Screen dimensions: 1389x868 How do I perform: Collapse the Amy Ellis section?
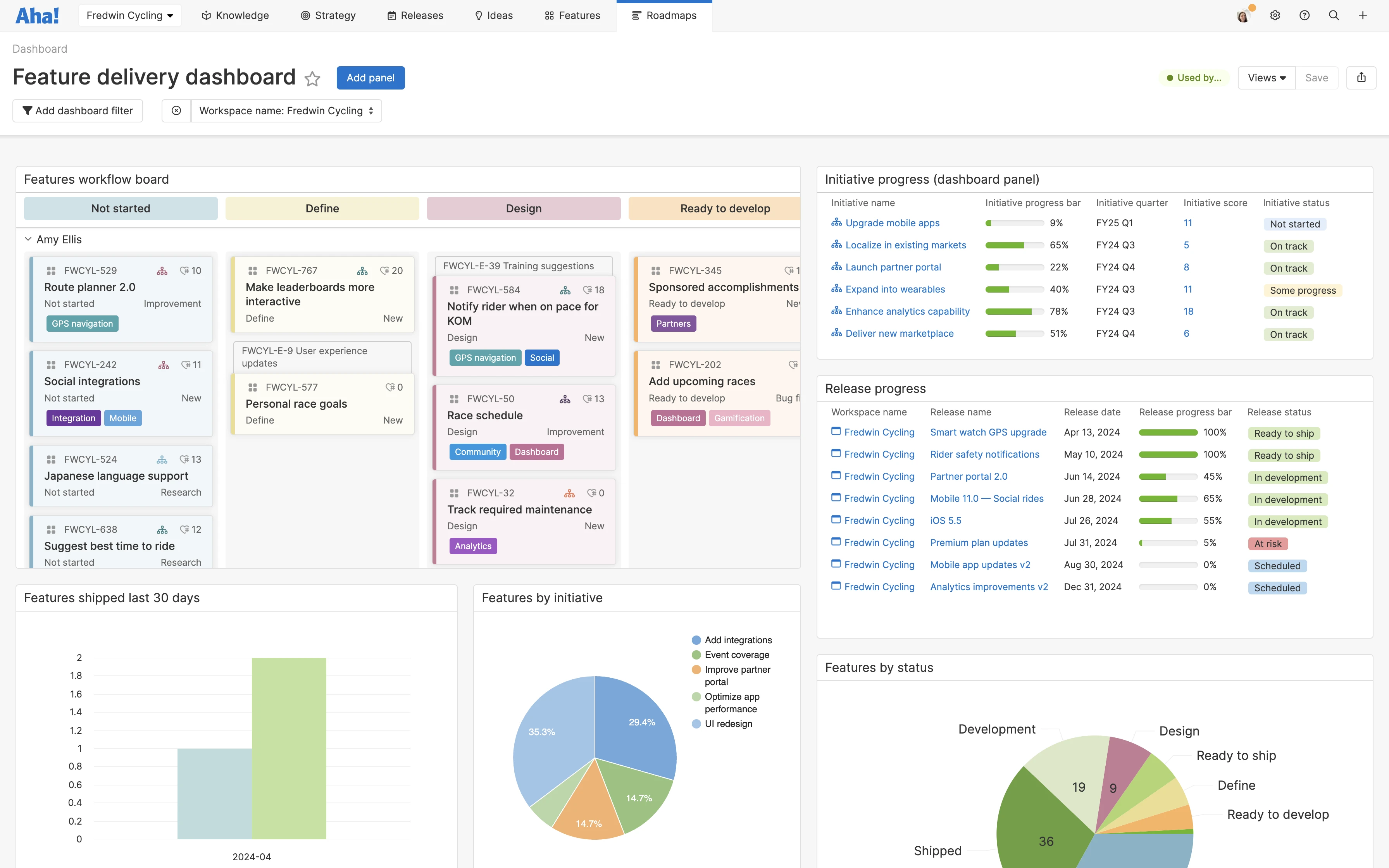click(x=28, y=239)
